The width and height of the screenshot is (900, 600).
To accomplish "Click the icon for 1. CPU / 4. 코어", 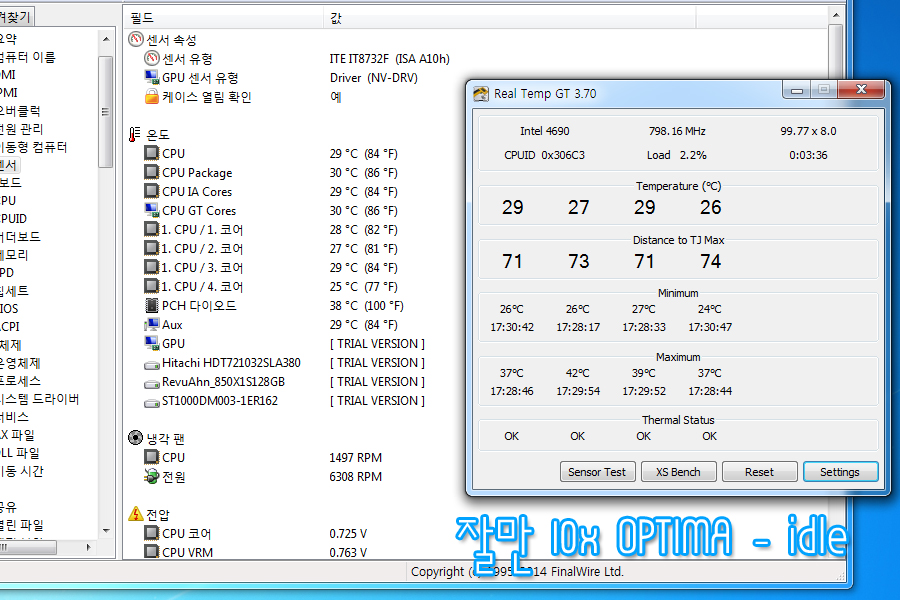I will 152,286.
